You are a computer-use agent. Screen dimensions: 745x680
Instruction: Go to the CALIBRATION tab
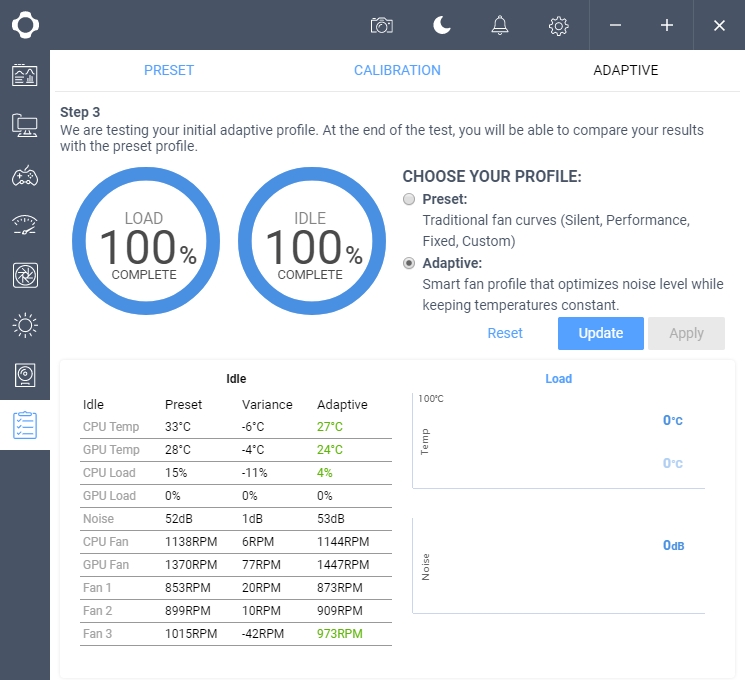397,70
